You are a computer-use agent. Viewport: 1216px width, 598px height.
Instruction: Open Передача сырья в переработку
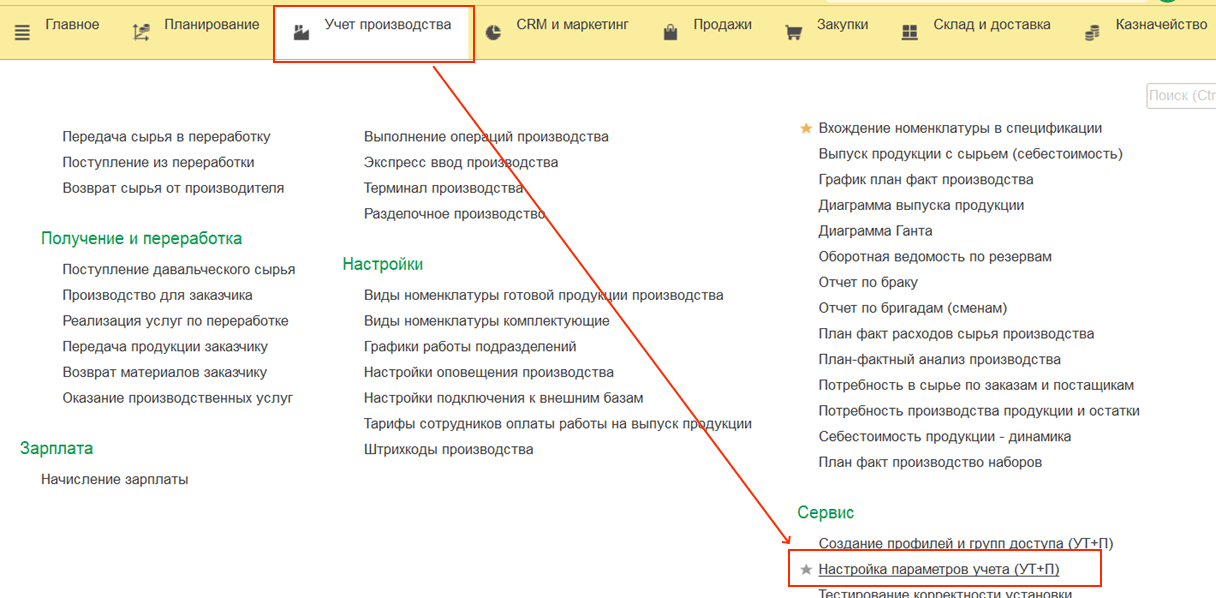166,137
